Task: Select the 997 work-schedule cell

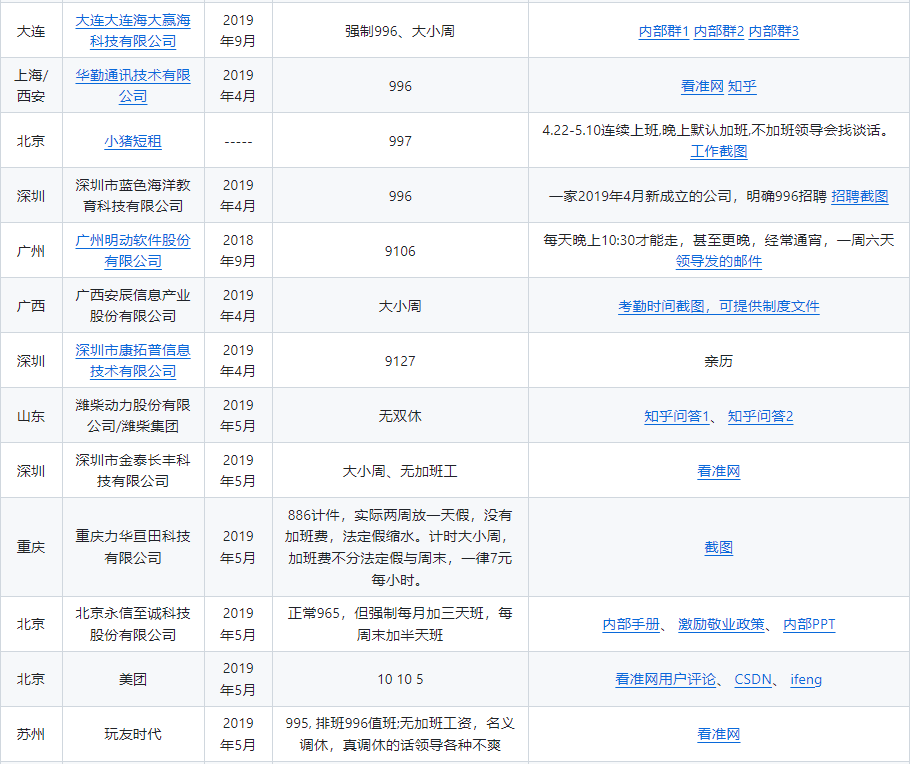Action: point(400,140)
